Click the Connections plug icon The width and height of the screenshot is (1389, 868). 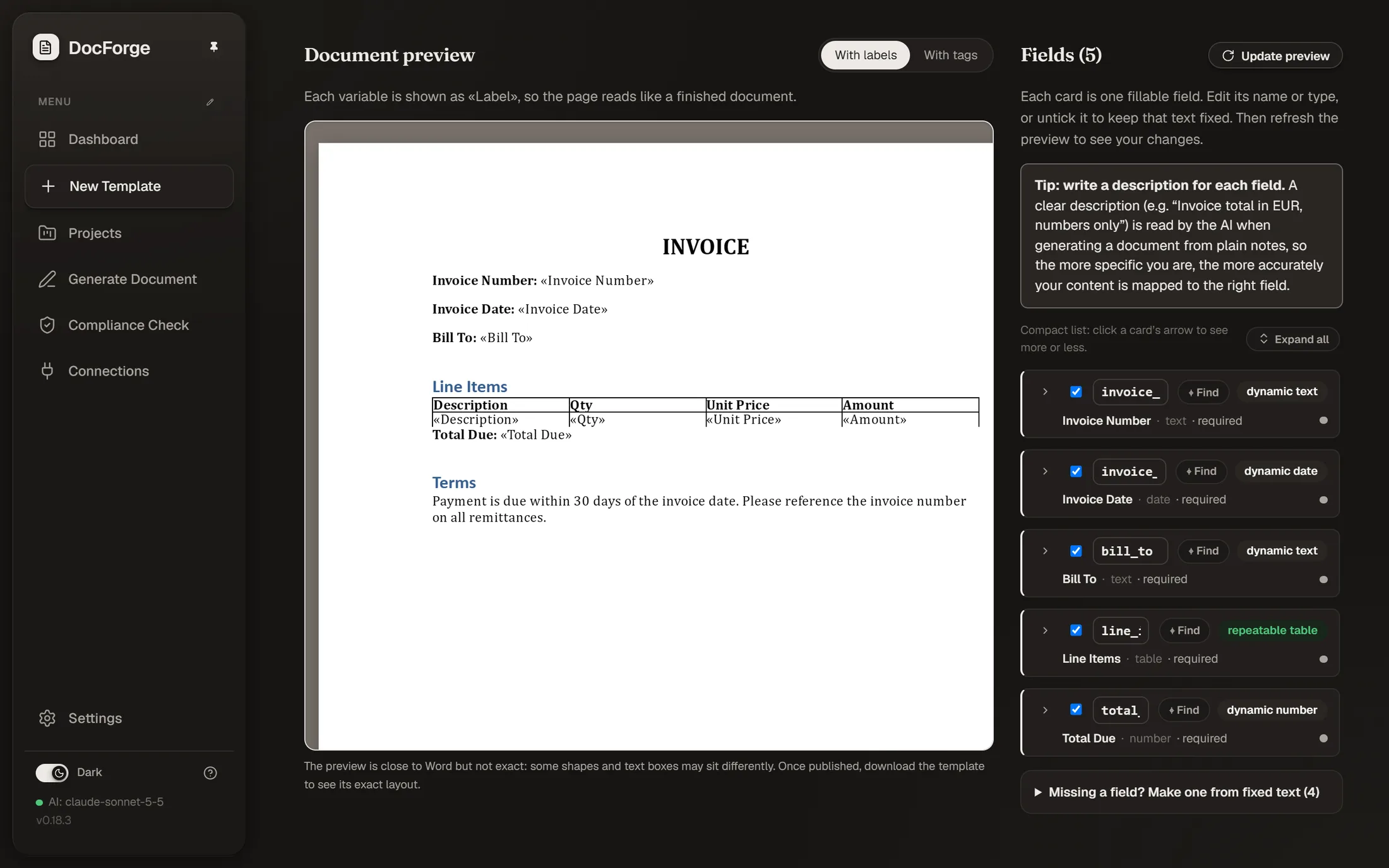click(x=47, y=371)
